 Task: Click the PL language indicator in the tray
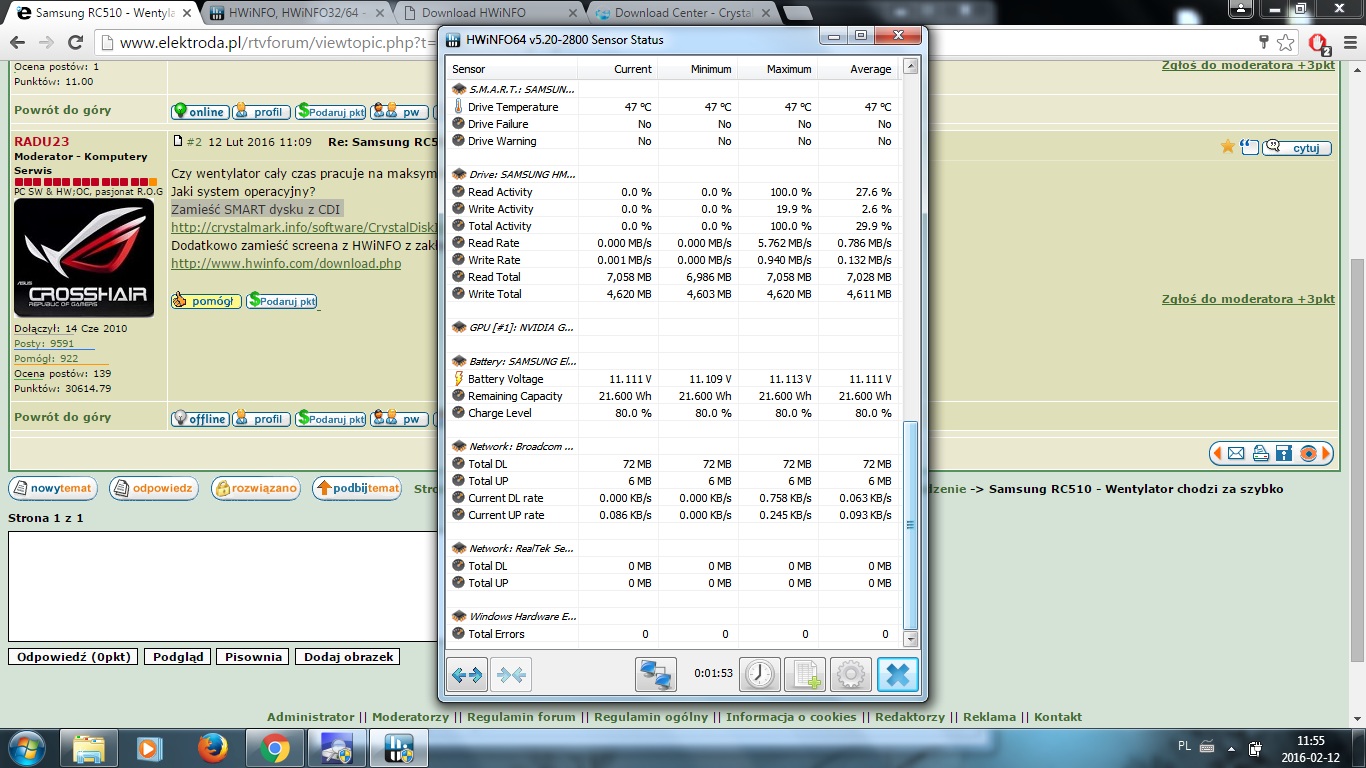(1184, 746)
